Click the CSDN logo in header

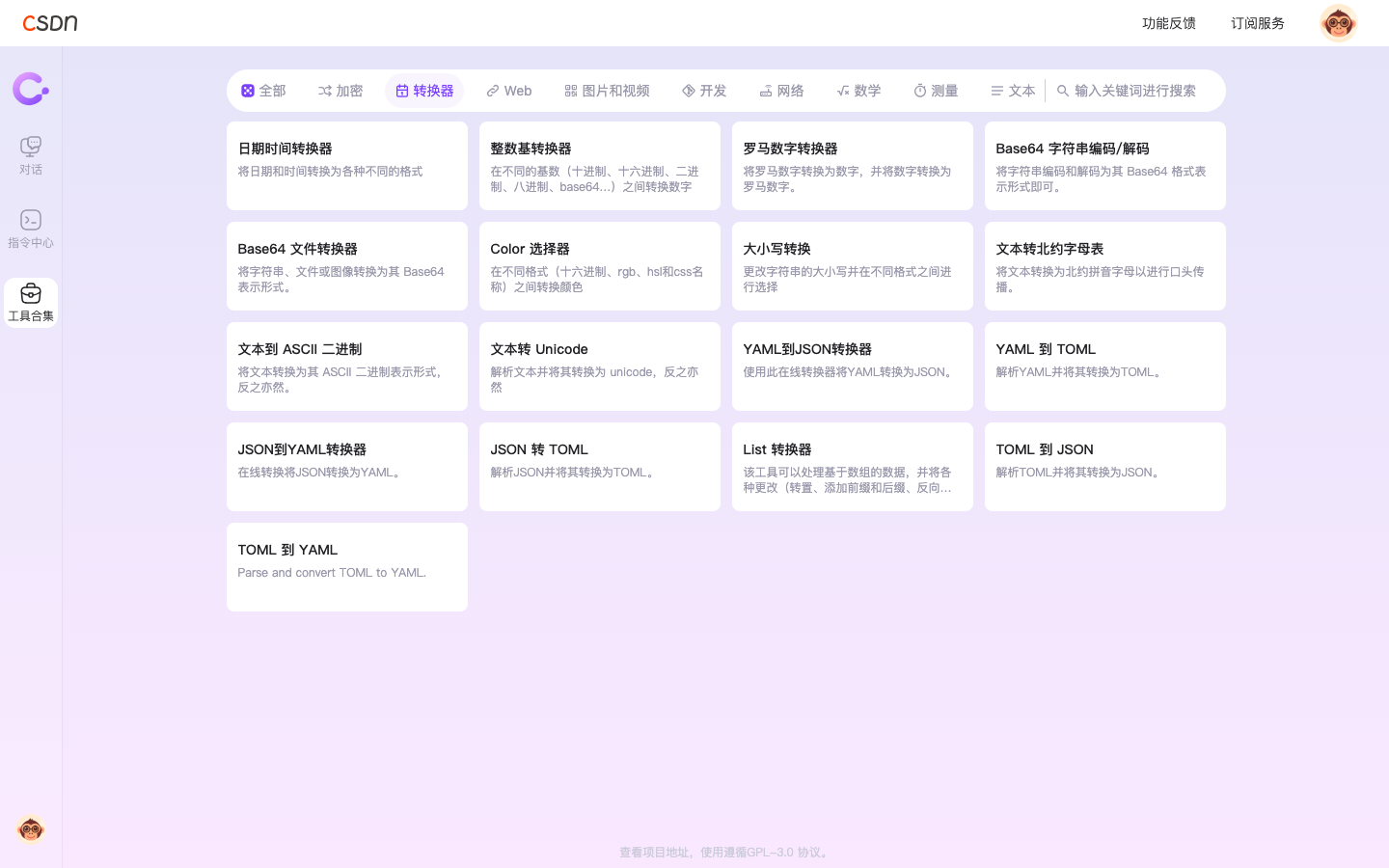point(50,23)
